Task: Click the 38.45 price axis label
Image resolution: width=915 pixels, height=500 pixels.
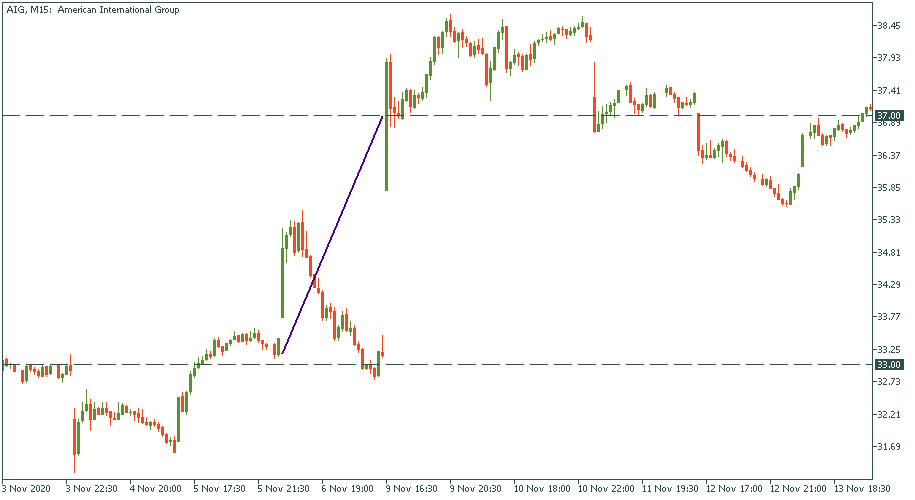Action: pyautogui.click(x=889, y=25)
